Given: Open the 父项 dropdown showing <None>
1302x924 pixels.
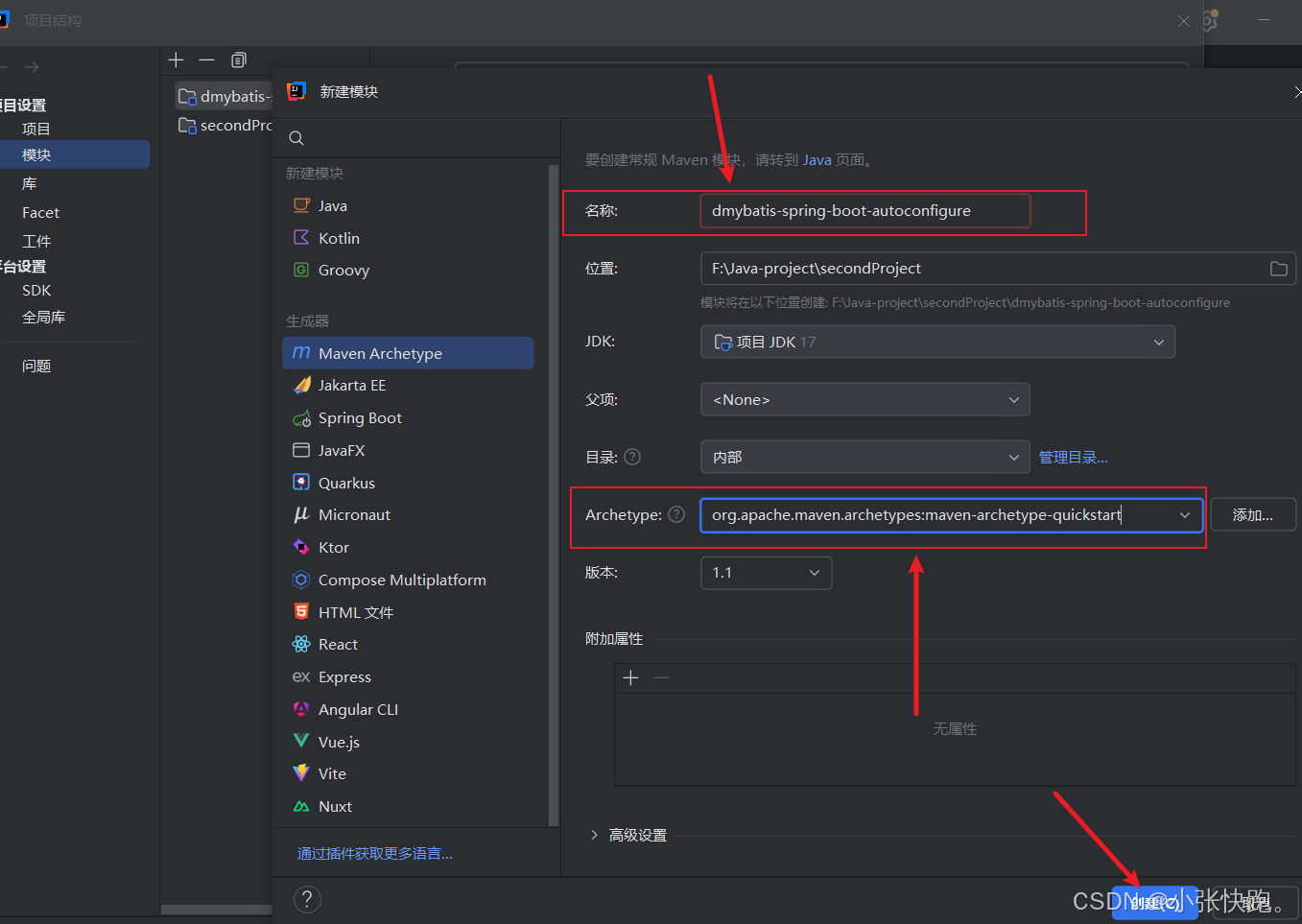Looking at the screenshot, I should 864,399.
